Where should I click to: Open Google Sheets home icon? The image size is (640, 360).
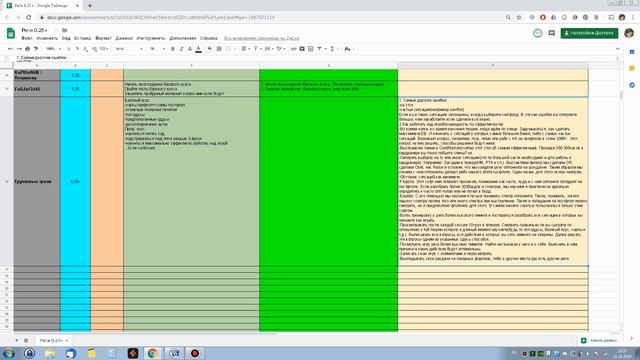pos(11,33)
